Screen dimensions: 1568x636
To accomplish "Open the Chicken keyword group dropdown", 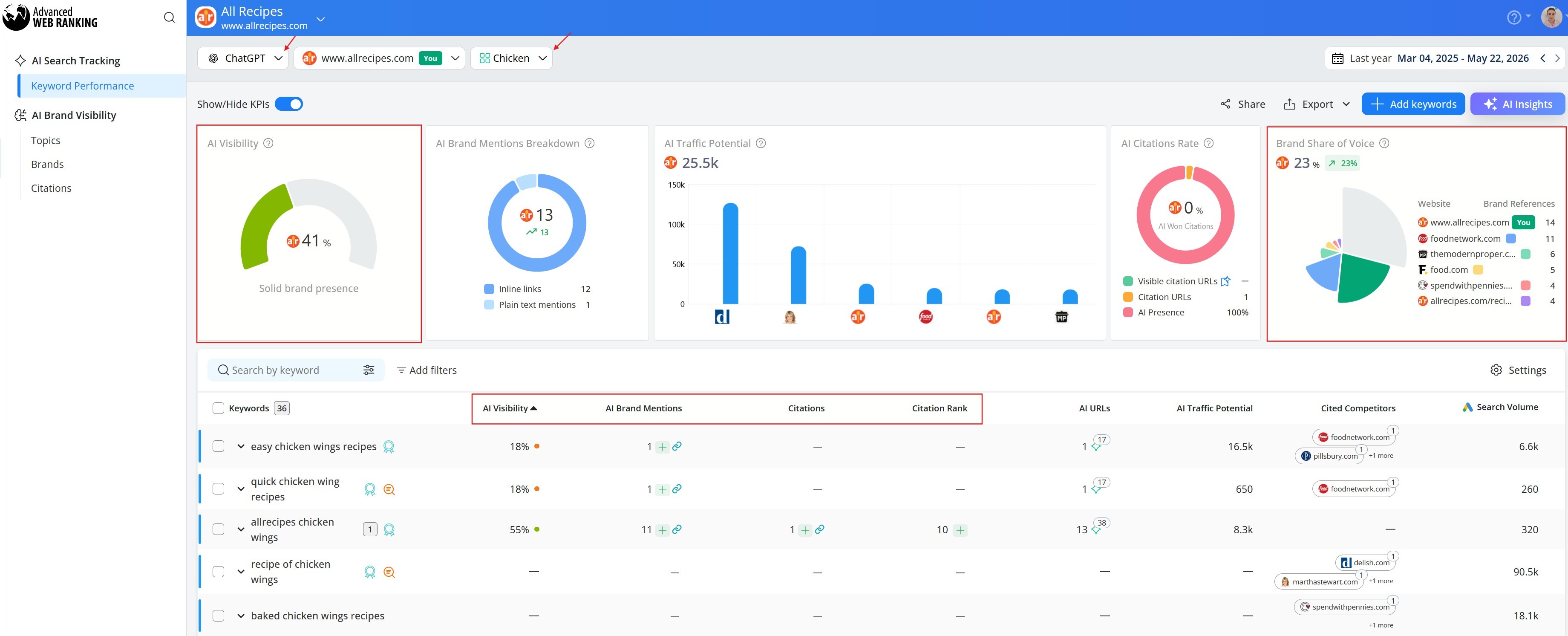I will coord(511,58).
